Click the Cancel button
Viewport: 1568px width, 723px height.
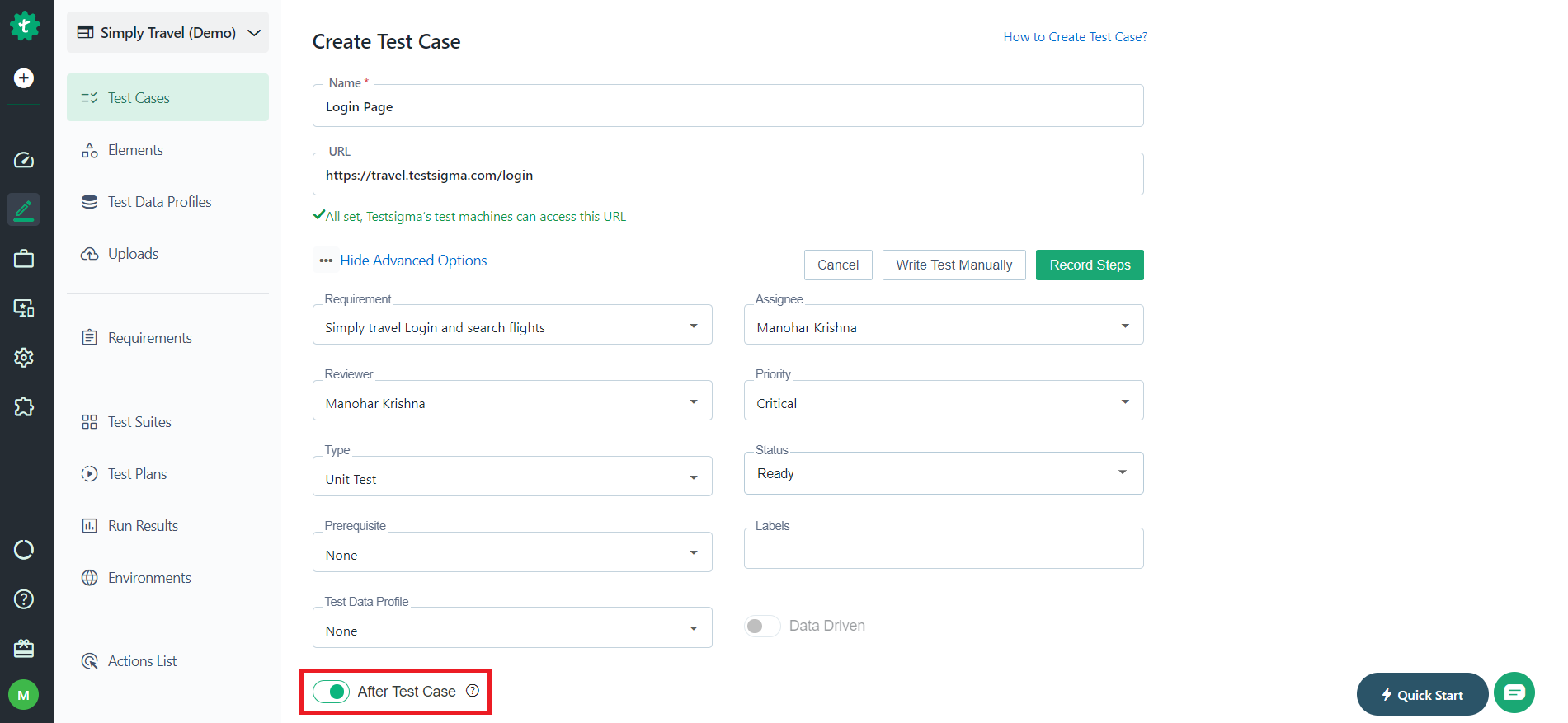pyautogui.click(x=838, y=265)
